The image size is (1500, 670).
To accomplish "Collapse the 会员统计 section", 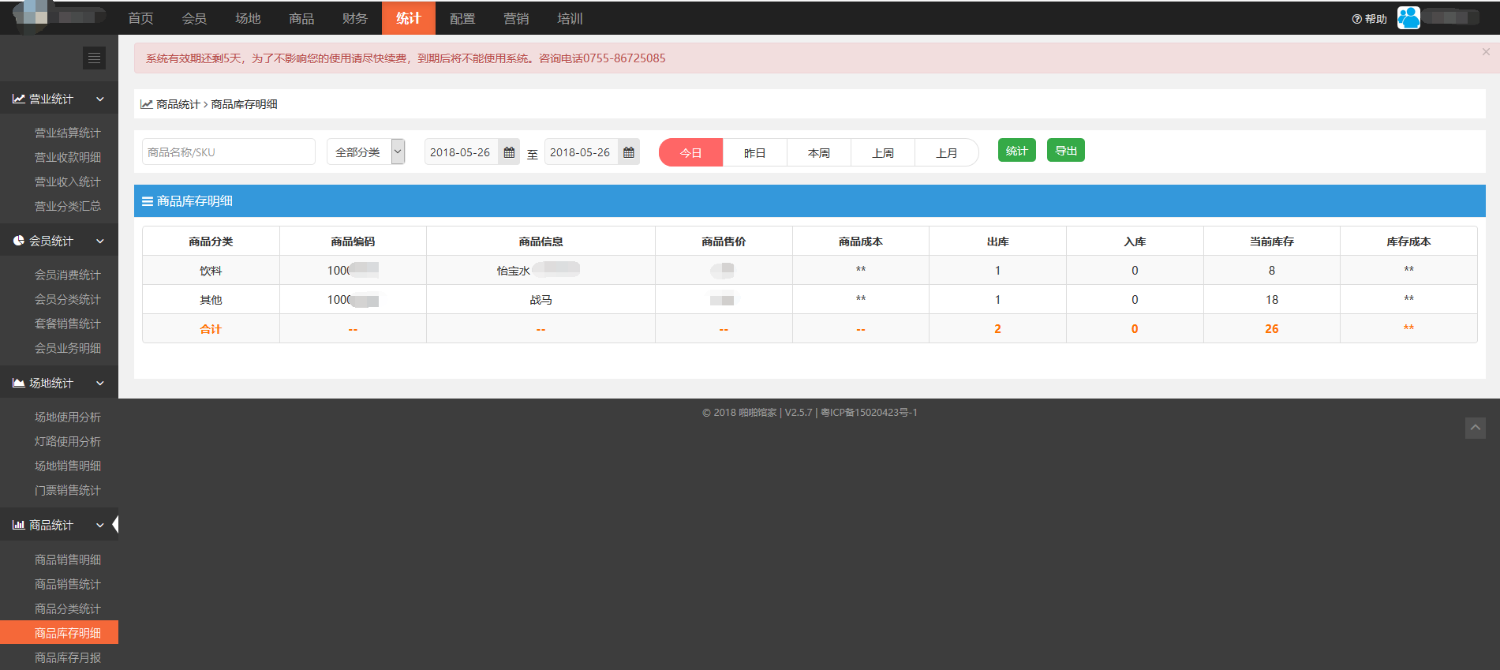I will point(99,241).
